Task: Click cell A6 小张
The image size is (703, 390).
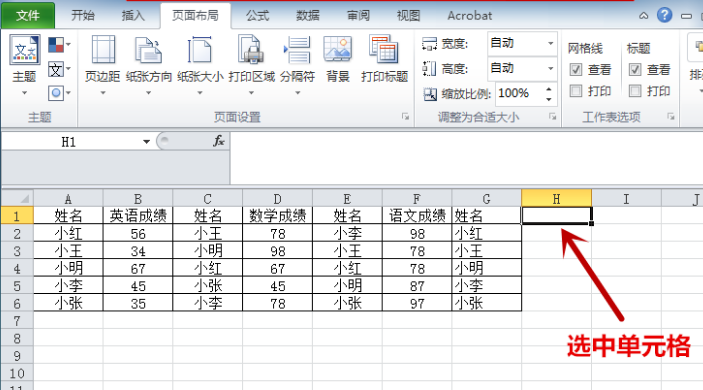Action: pyautogui.click(x=68, y=303)
